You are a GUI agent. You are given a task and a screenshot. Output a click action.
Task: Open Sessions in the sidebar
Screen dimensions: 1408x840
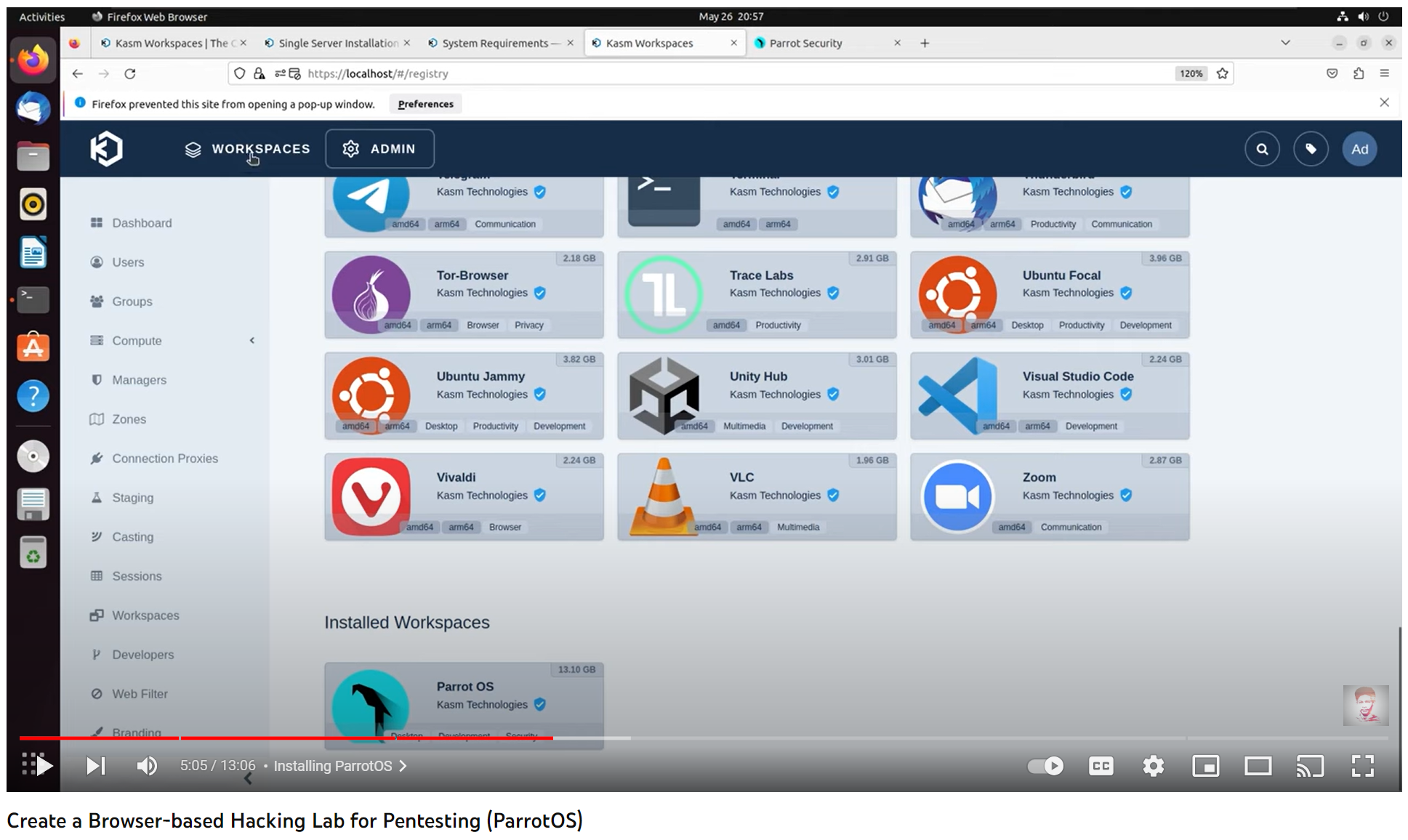(x=137, y=576)
